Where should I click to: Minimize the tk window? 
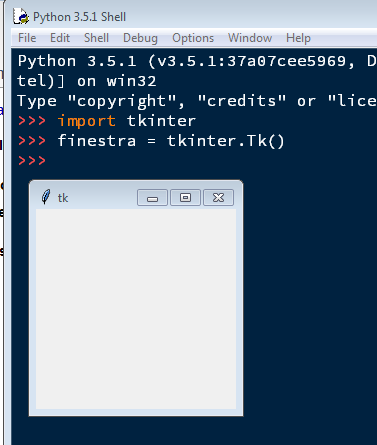pos(152,198)
